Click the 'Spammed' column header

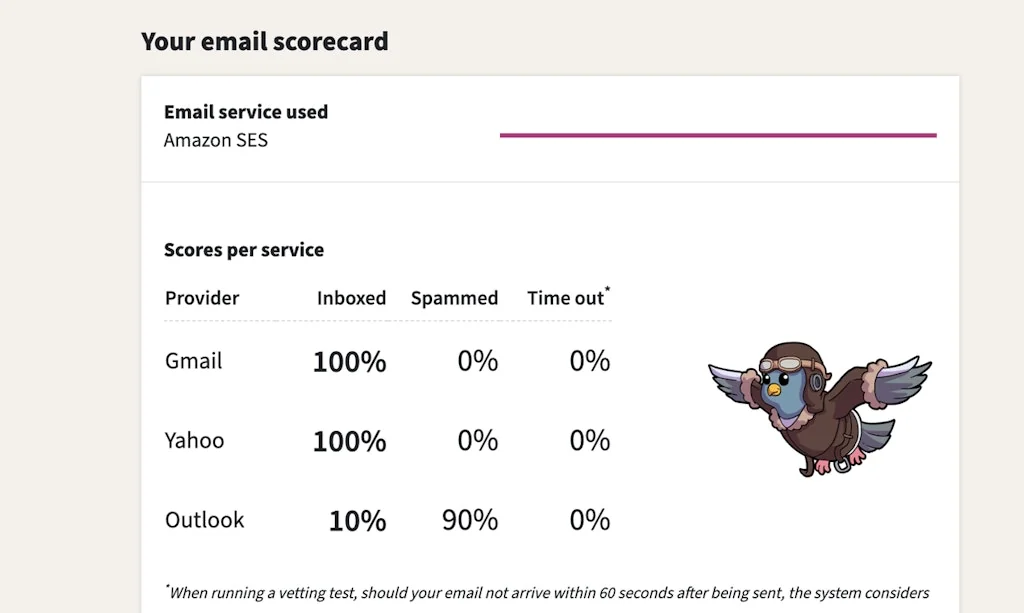coord(454,298)
